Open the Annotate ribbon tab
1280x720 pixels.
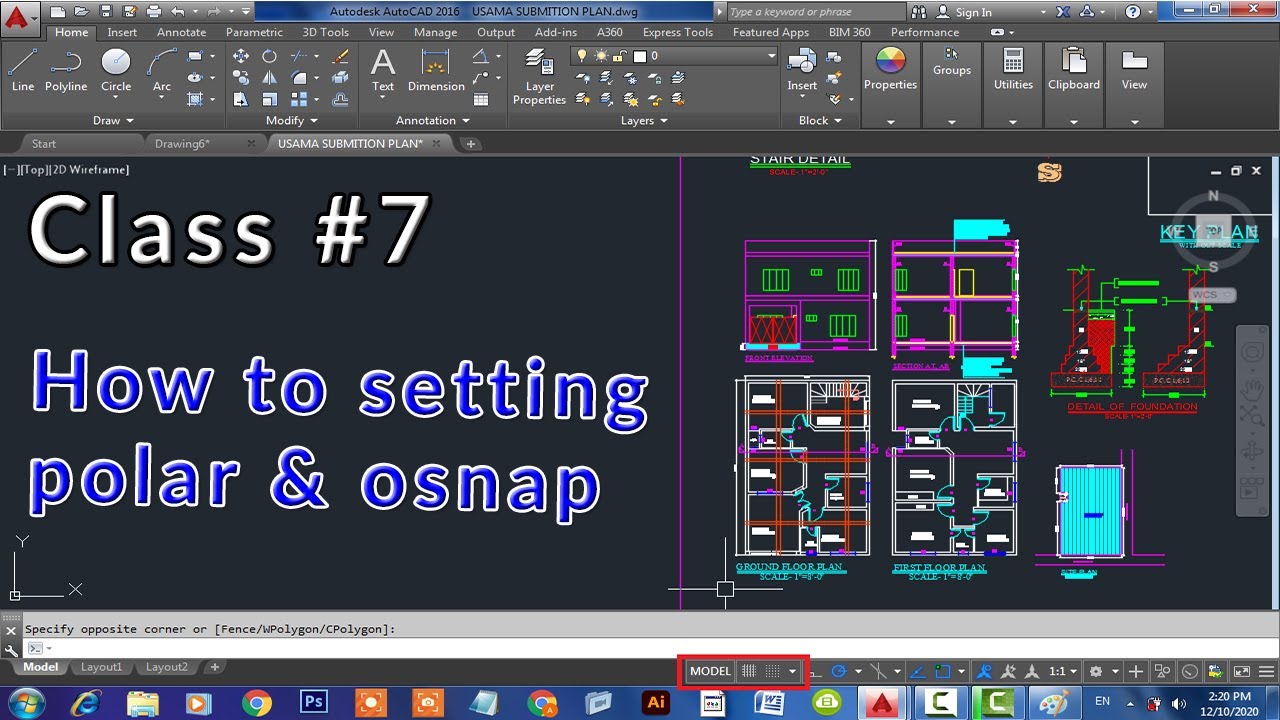click(181, 32)
